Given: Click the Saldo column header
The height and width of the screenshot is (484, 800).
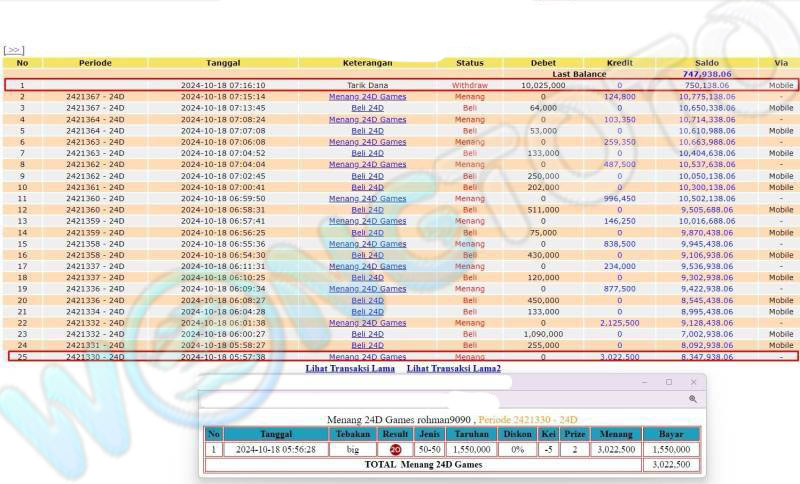Looking at the screenshot, I should tap(707, 63).
